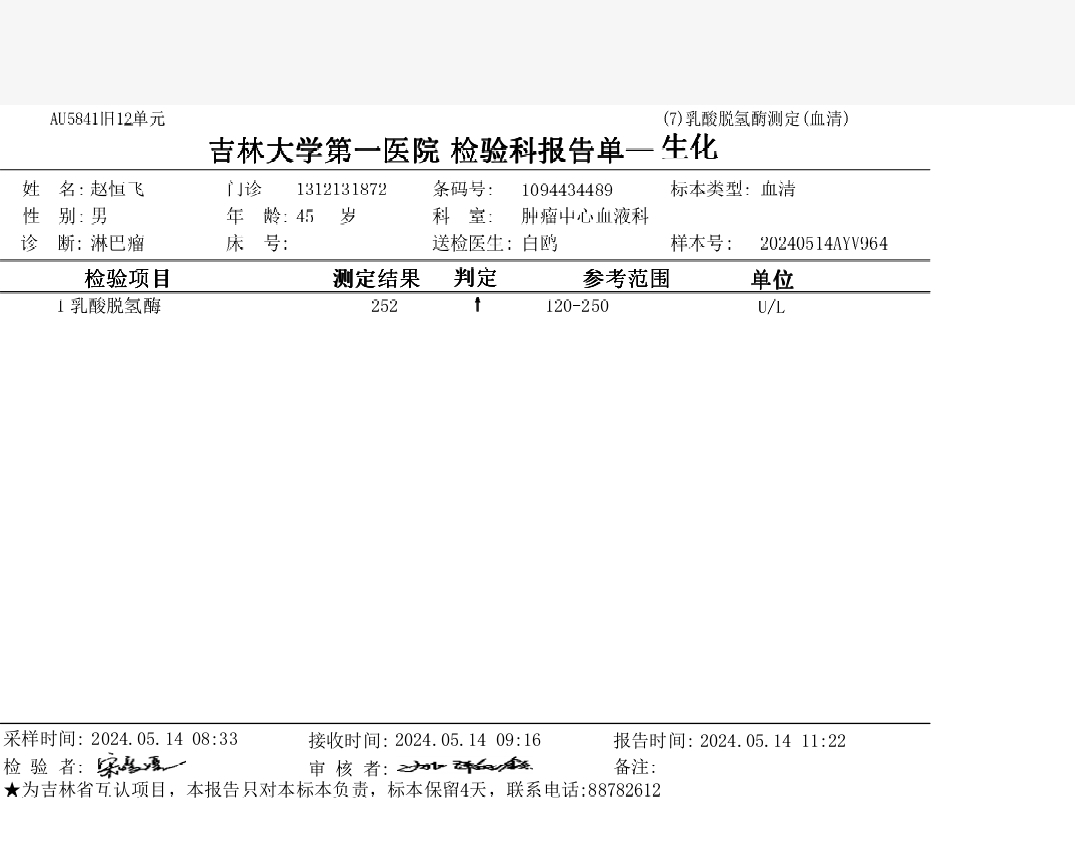Click the 送检医生 label
The image size is (1075, 864).
pyautogui.click(x=472, y=243)
